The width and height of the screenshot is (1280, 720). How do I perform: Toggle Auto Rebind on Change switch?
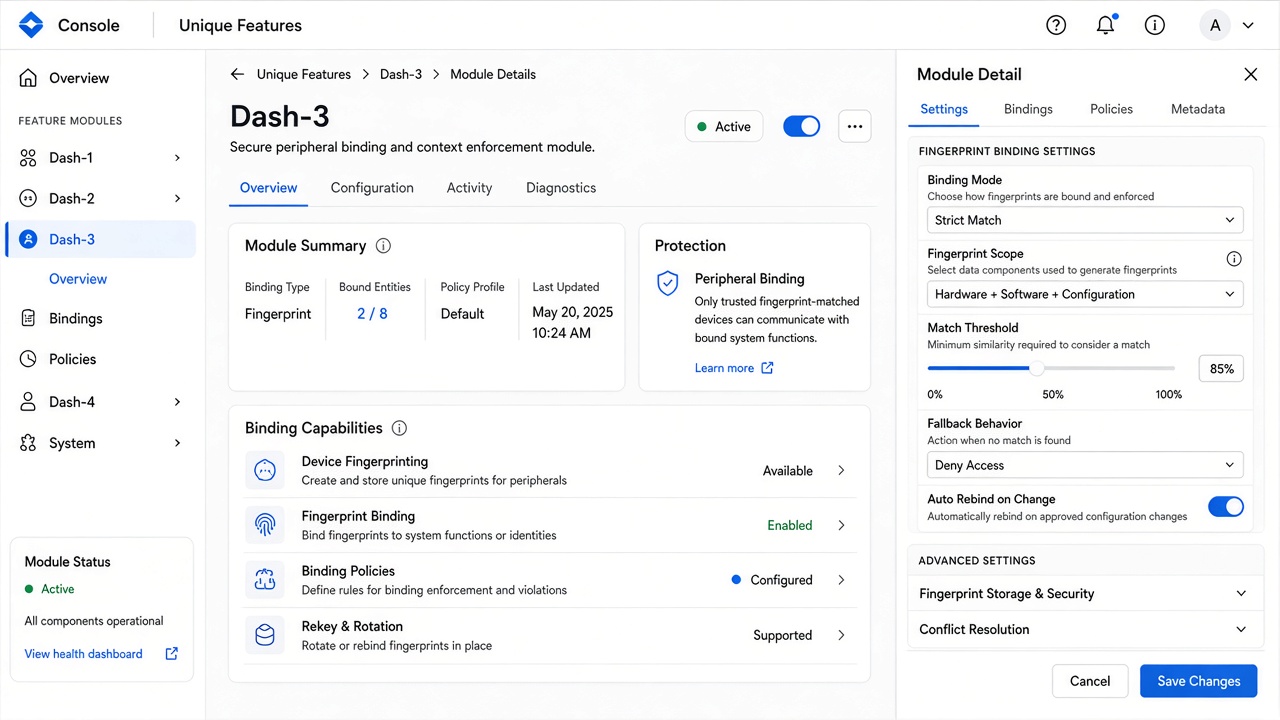click(1226, 507)
